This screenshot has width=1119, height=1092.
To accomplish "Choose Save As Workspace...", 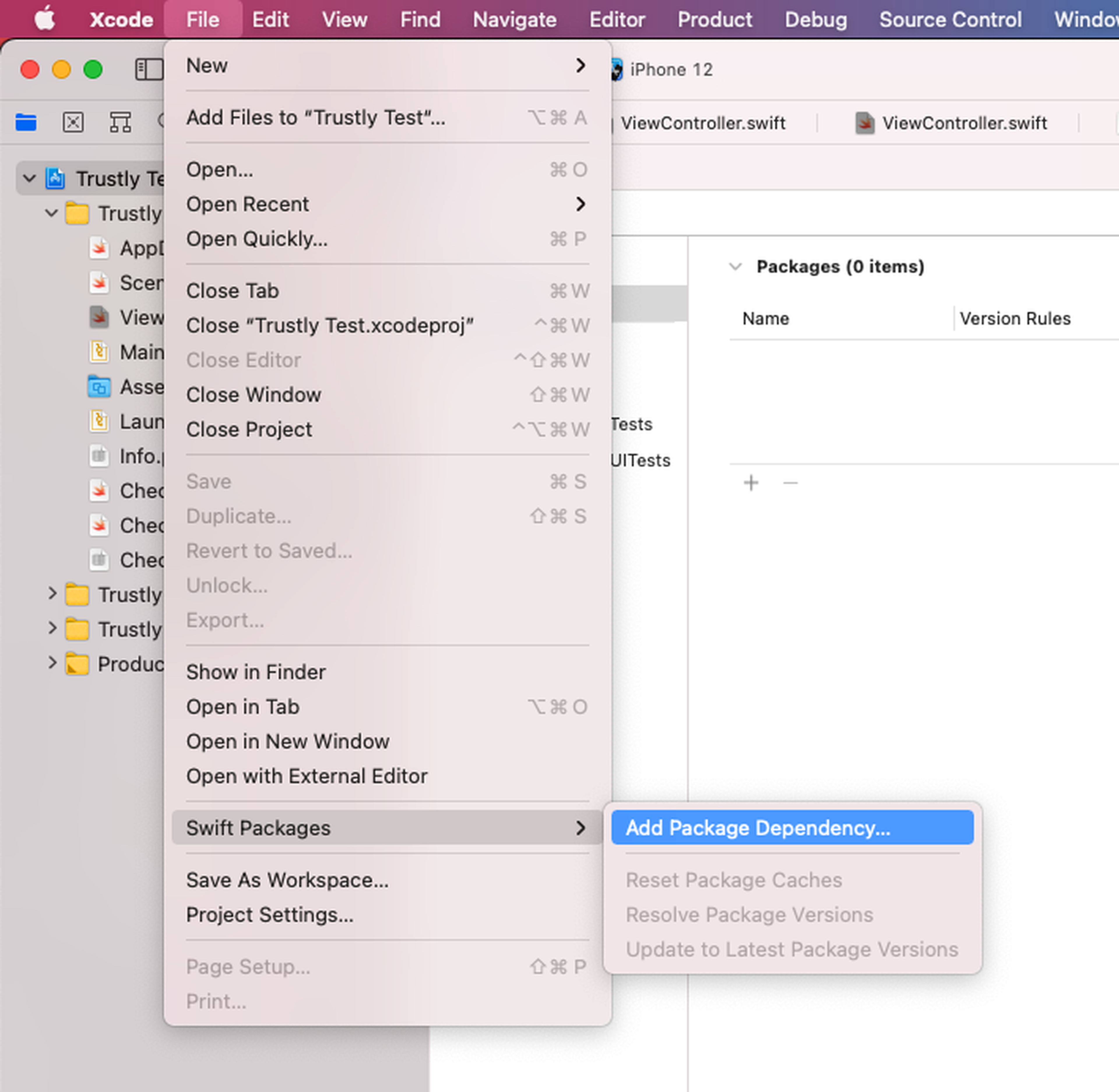I will click(x=387, y=880).
